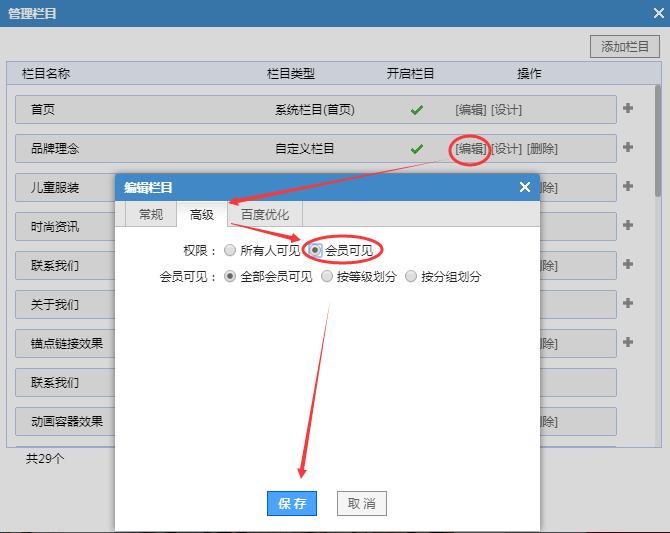Click [设计] link in the 品牌理念 row
Screen dimensions: 670x533
pos(506,149)
